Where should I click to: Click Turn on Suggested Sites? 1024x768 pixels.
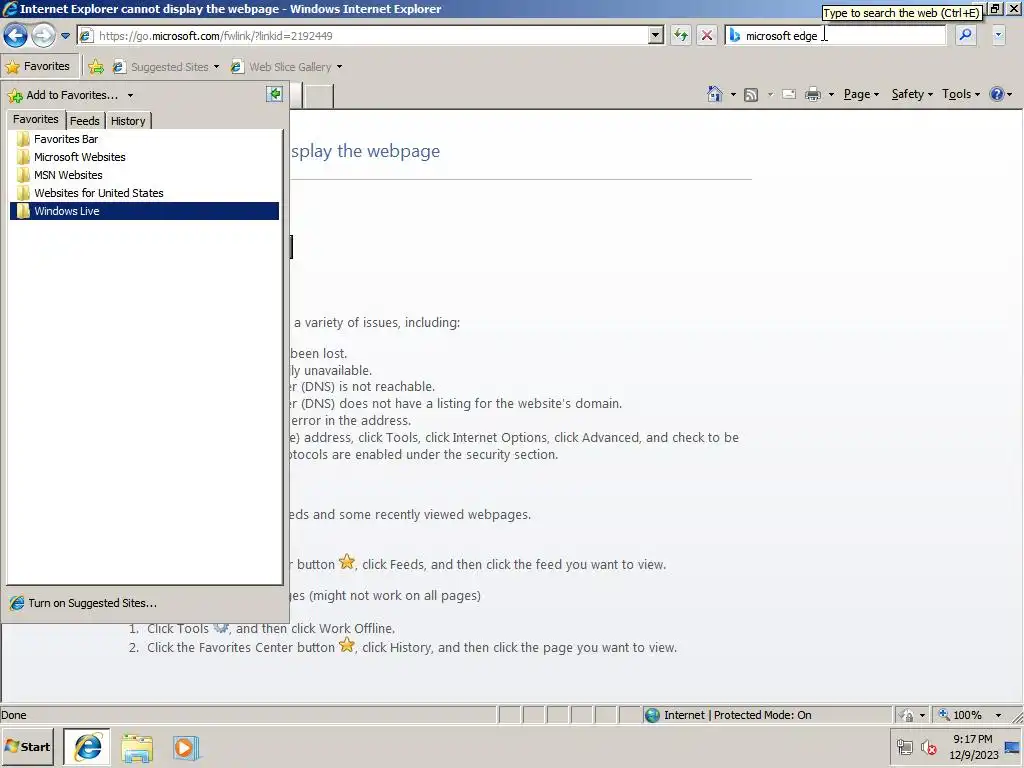pyautogui.click(x=84, y=603)
